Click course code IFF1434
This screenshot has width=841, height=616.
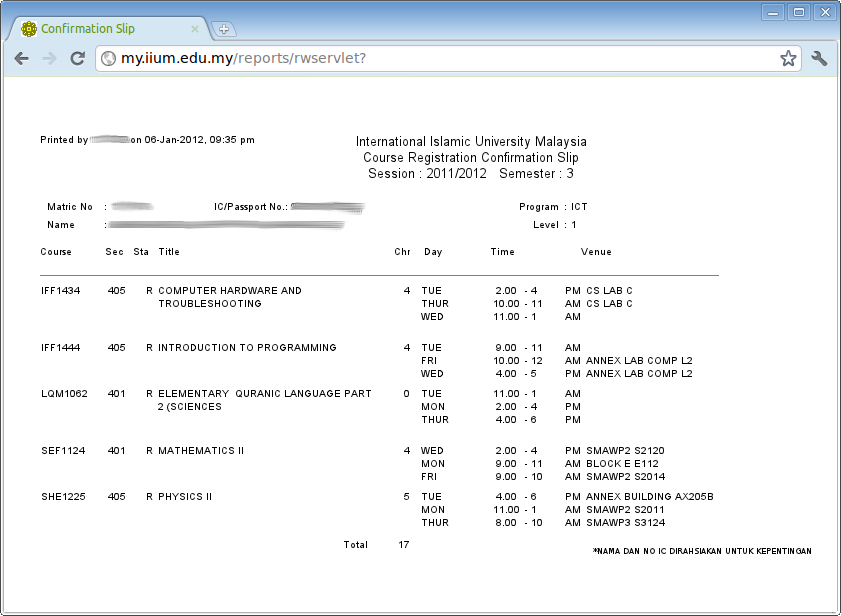pos(61,291)
